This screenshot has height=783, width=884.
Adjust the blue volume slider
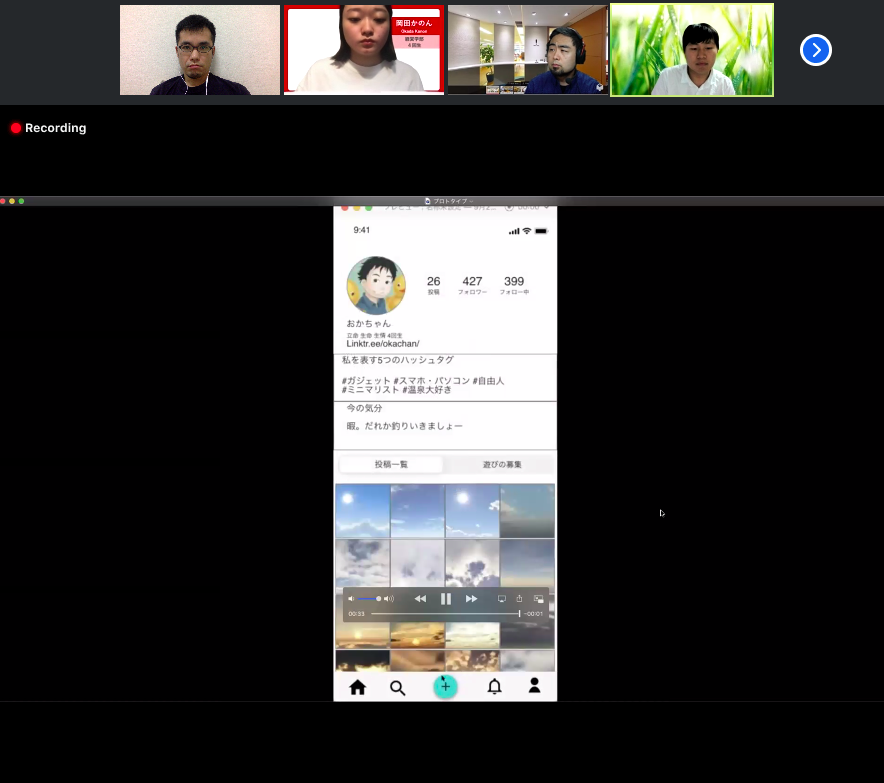click(369, 599)
